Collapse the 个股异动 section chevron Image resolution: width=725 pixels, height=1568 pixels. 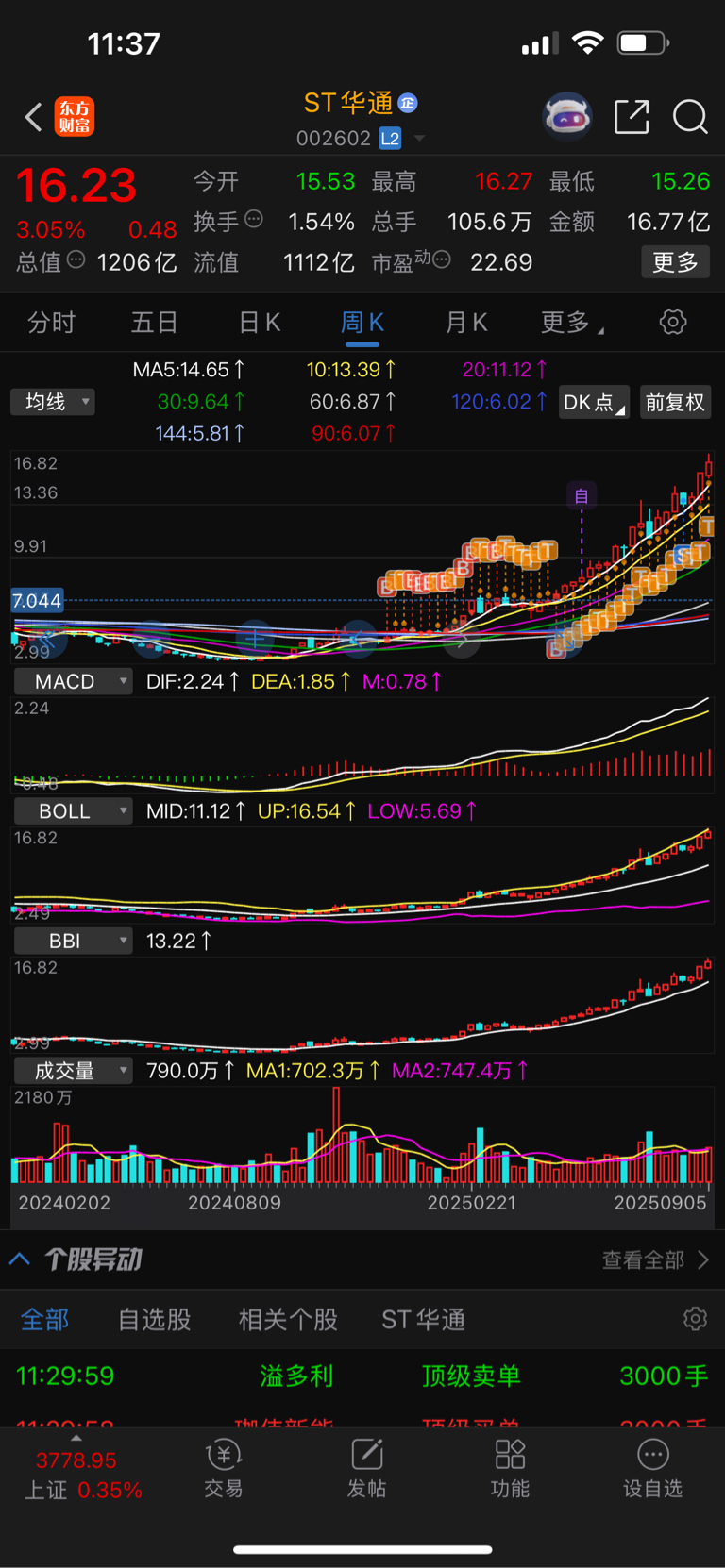click(x=19, y=1259)
